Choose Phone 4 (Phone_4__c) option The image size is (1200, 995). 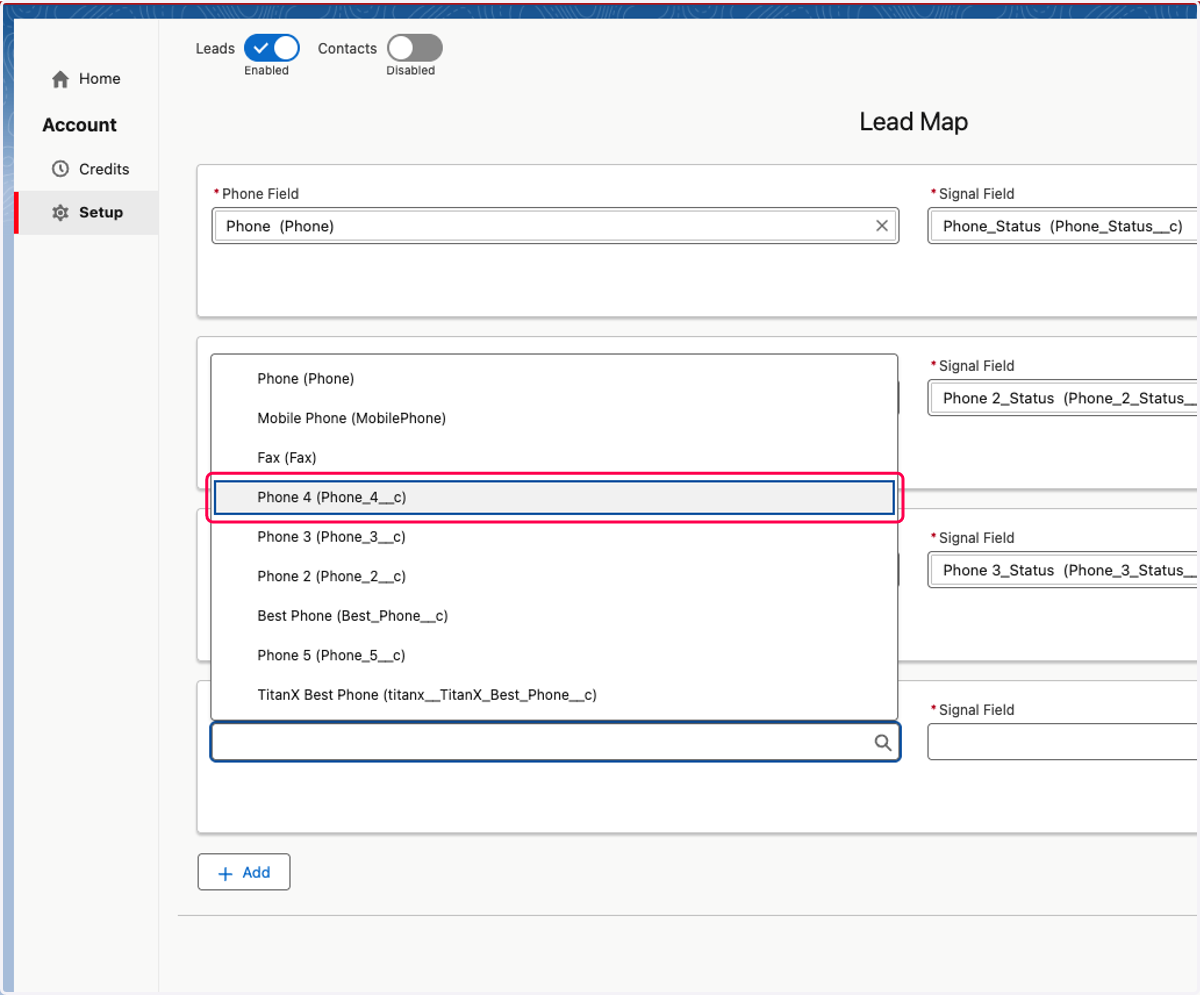tap(554, 497)
